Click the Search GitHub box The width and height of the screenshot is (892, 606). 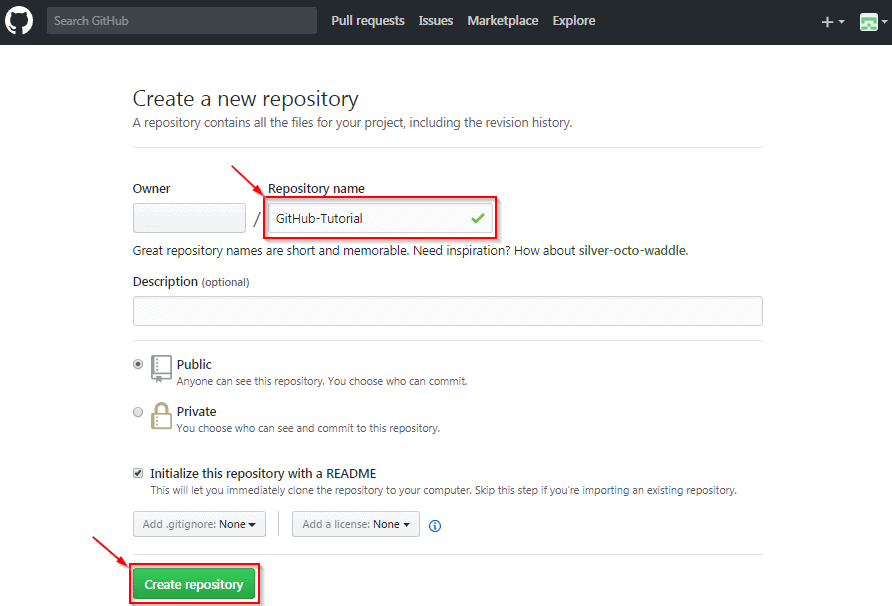[182, 20]
